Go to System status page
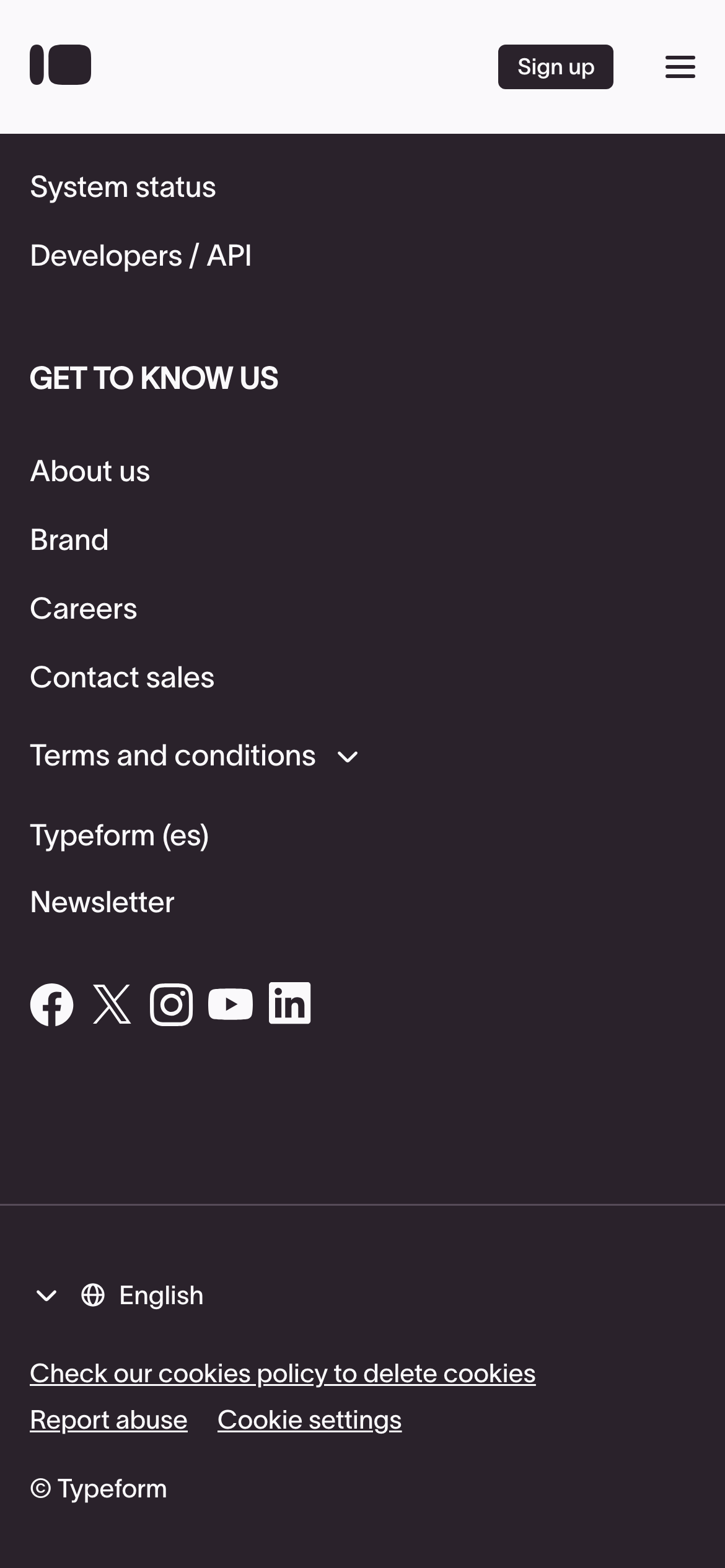Viewport: 725px width, 1568px height. (123, 187)
